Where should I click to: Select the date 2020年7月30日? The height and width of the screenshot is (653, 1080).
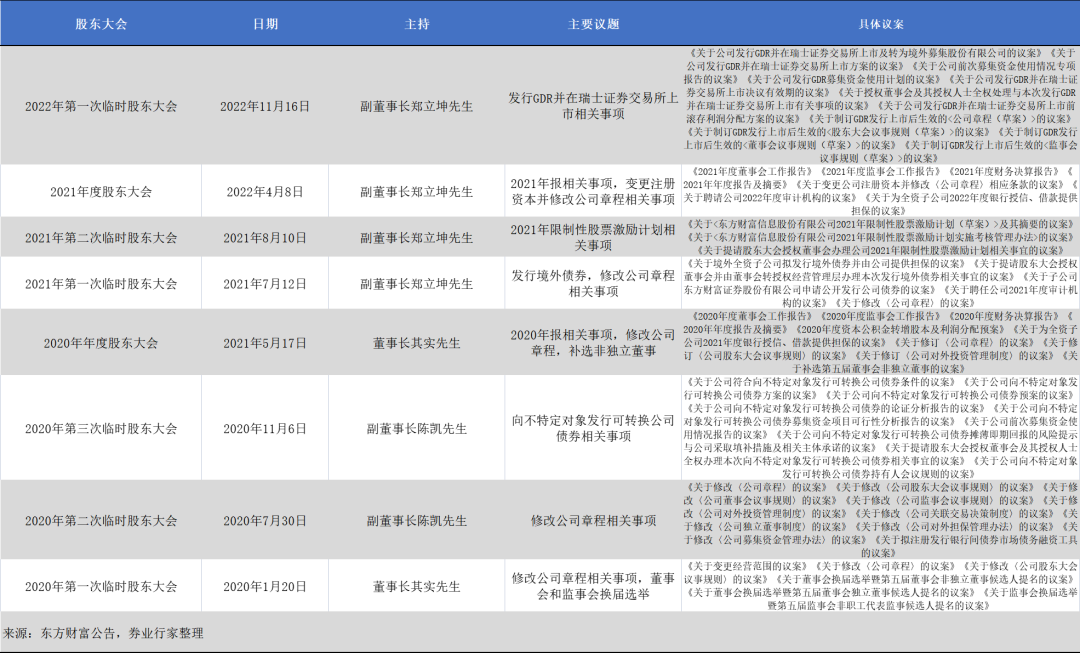pos(265,520)
